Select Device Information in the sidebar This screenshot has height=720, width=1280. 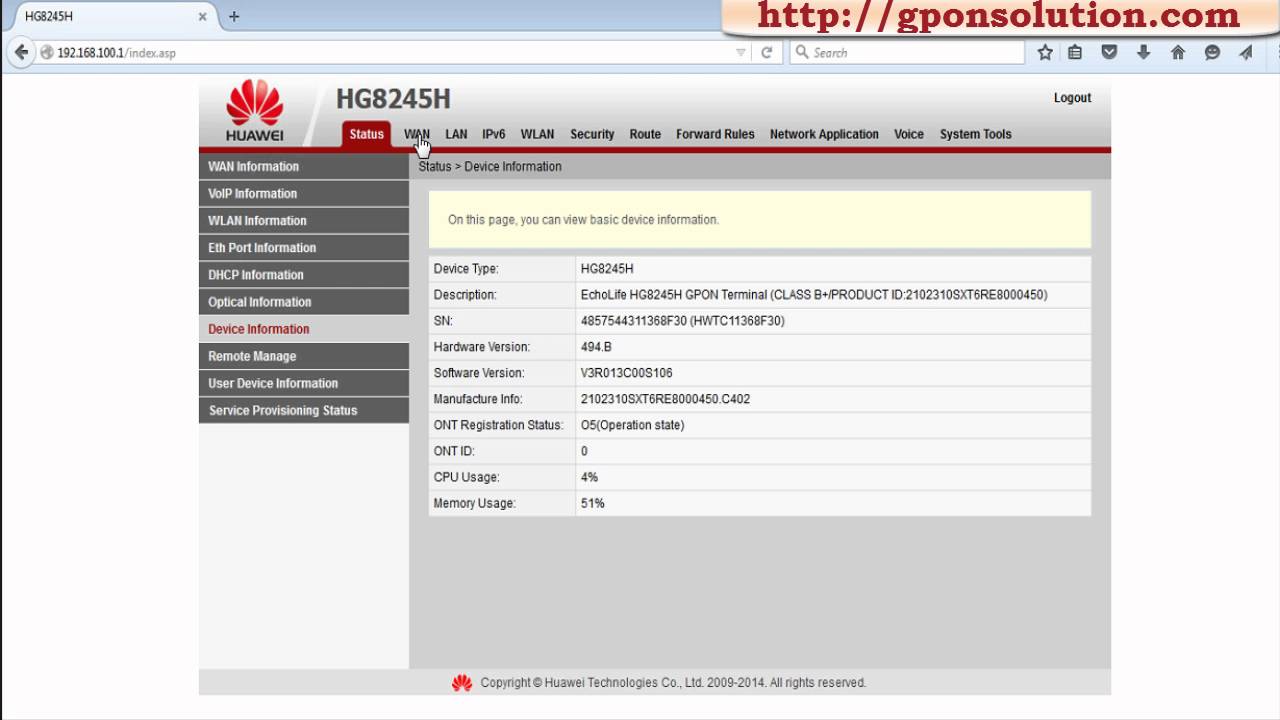pos(304,329)
